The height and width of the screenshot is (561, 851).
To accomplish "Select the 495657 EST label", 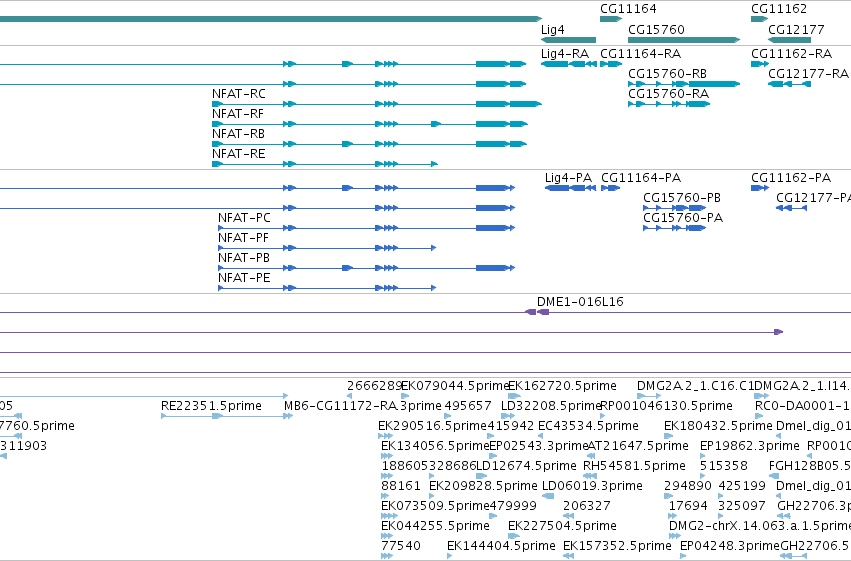I will (468, 406).
